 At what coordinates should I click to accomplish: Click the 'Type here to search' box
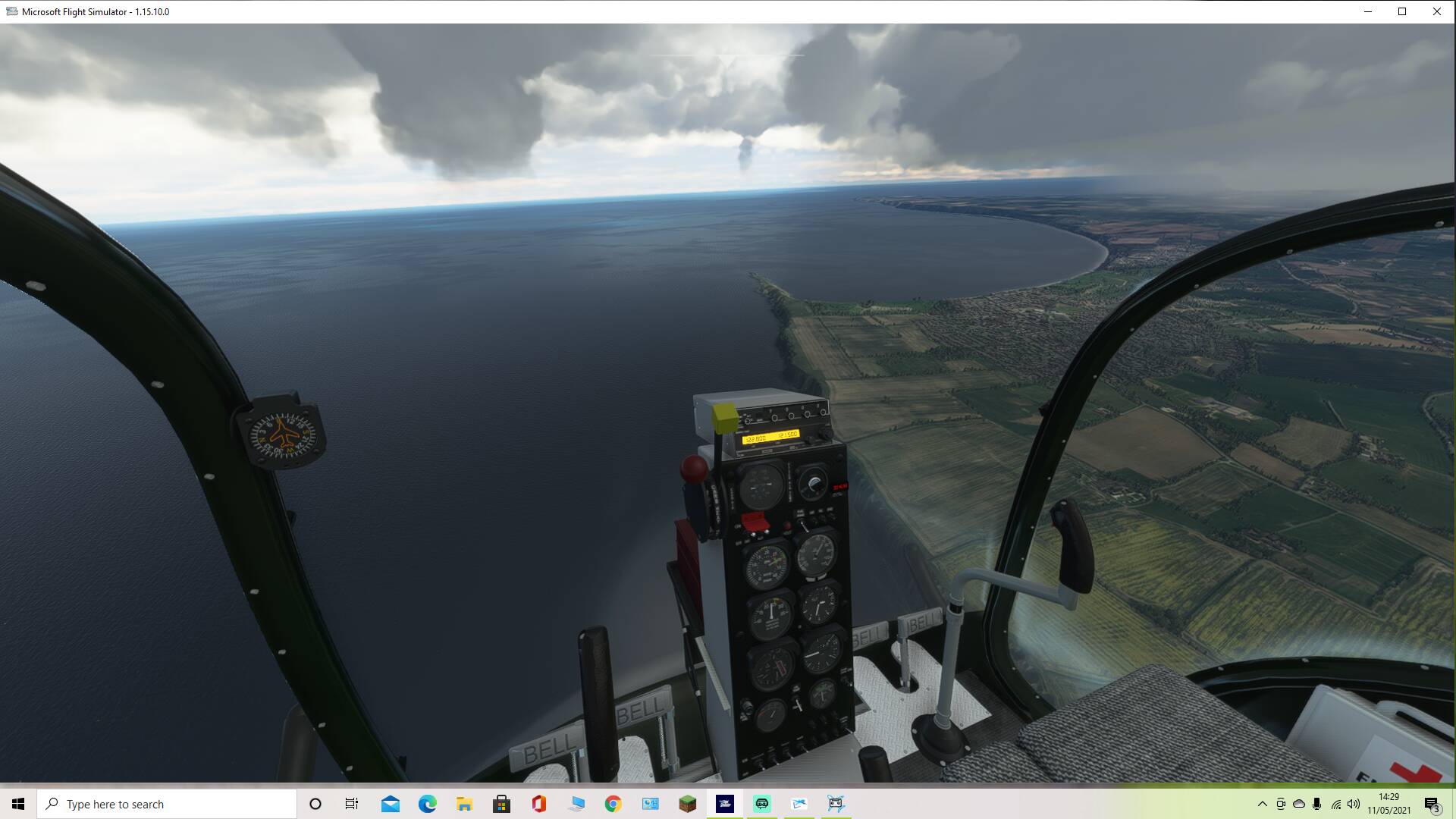click(167, 804)
